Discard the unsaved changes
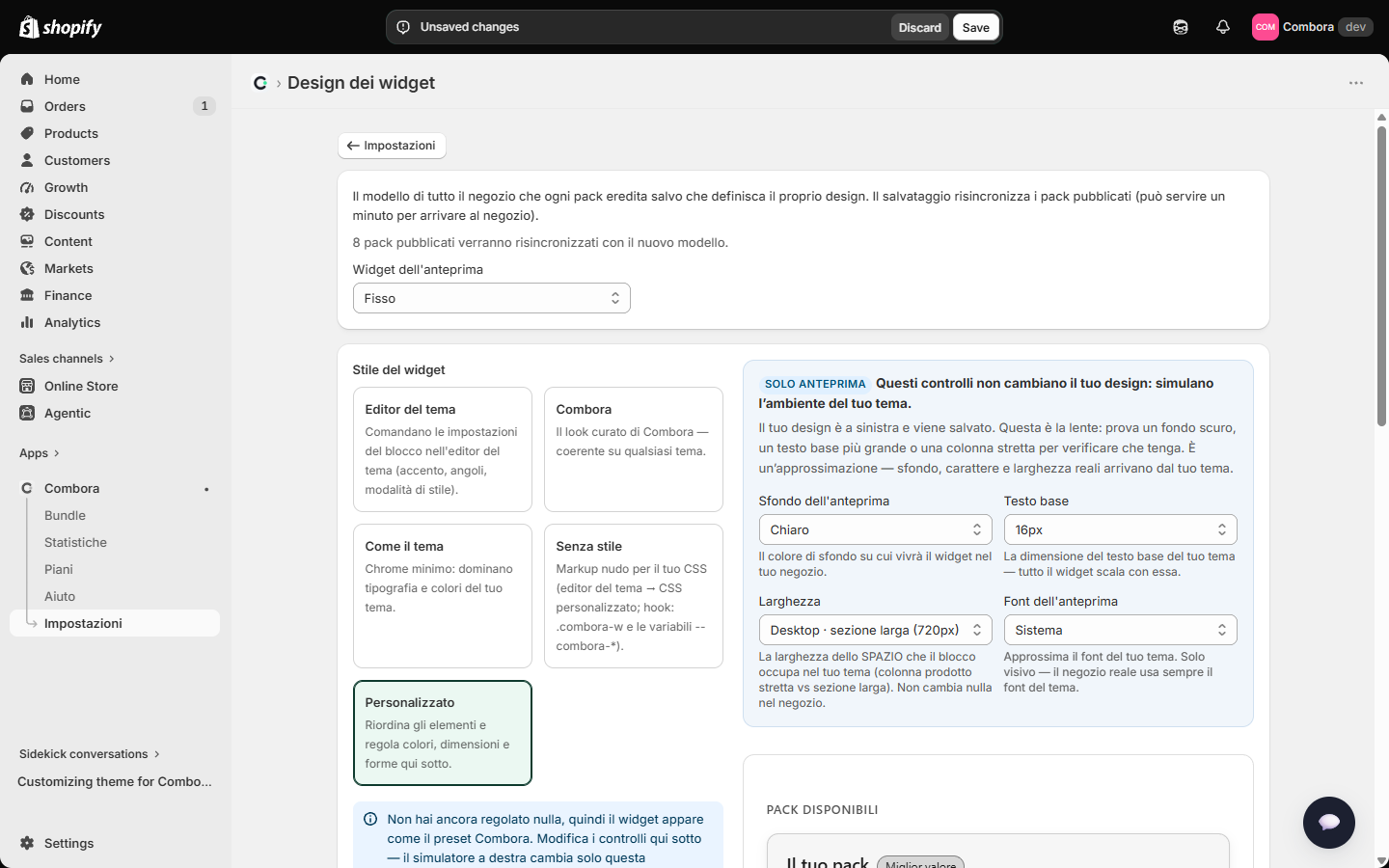Image resolution: width=1389 pixels, height=868 pixels. 920,27
